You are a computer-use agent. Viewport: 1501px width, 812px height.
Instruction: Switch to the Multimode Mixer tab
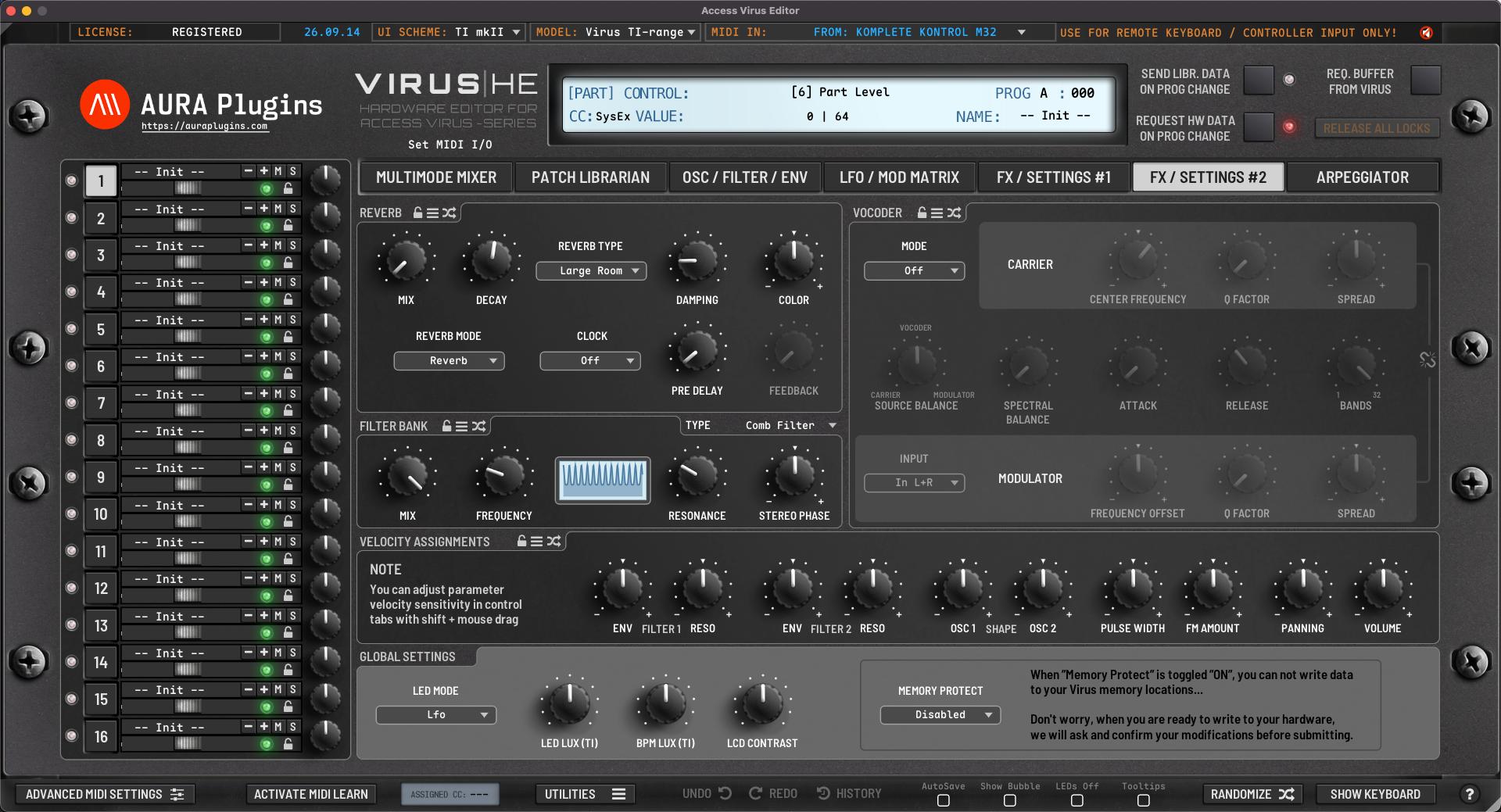[x=436, y=177]
